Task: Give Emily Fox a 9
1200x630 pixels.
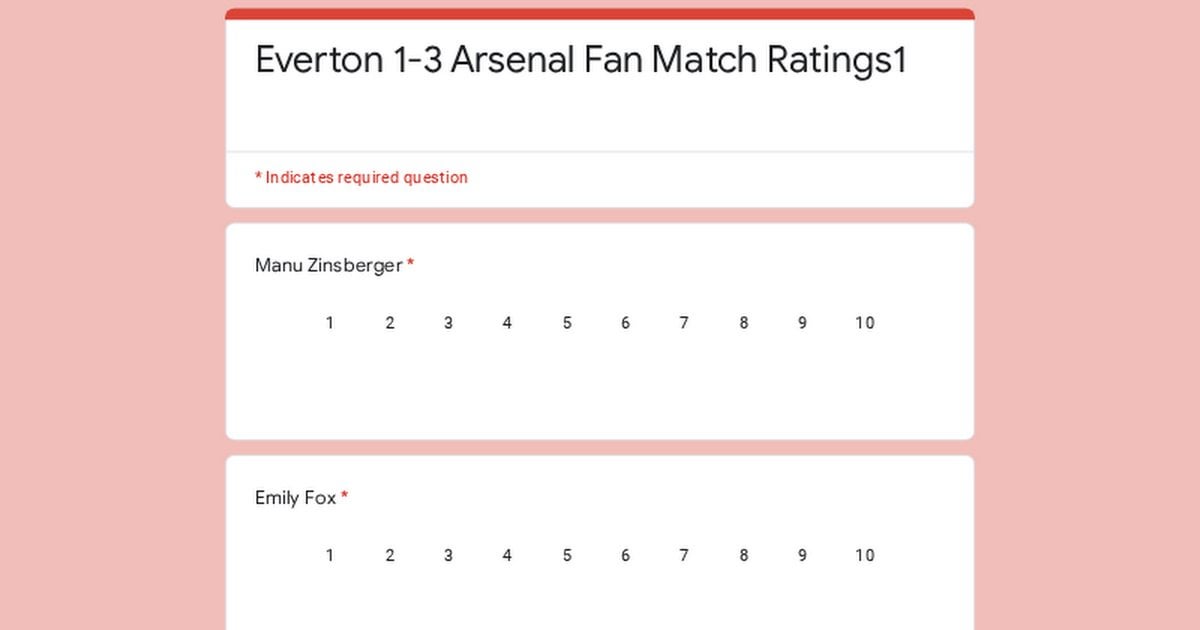Action: tap(802, 556)
